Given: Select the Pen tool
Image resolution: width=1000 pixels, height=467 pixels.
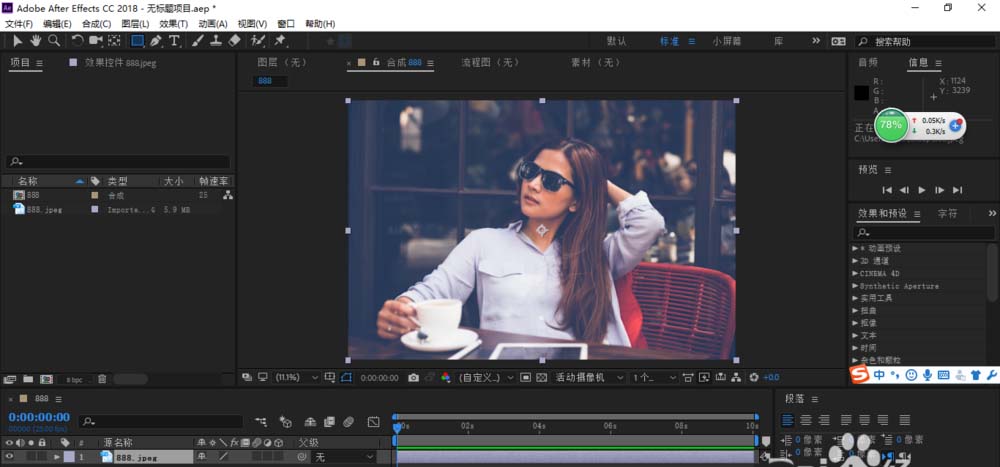Looking at the screenshot, I should click(x=156, y=41).
